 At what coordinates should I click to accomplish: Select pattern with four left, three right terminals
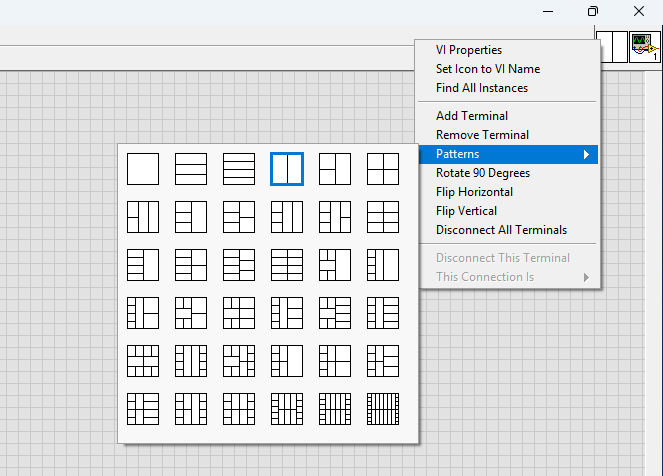tap(239, 265)
